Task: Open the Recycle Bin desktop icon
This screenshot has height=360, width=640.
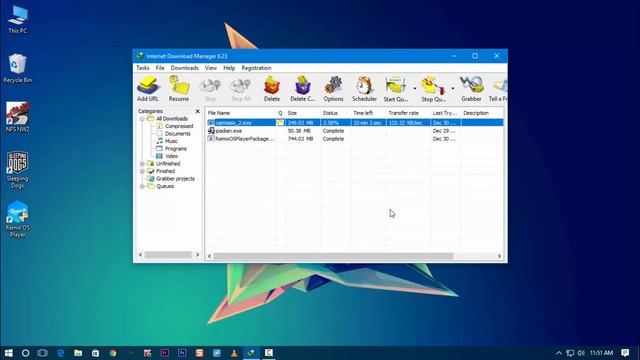Action: (x=18, y=68)
